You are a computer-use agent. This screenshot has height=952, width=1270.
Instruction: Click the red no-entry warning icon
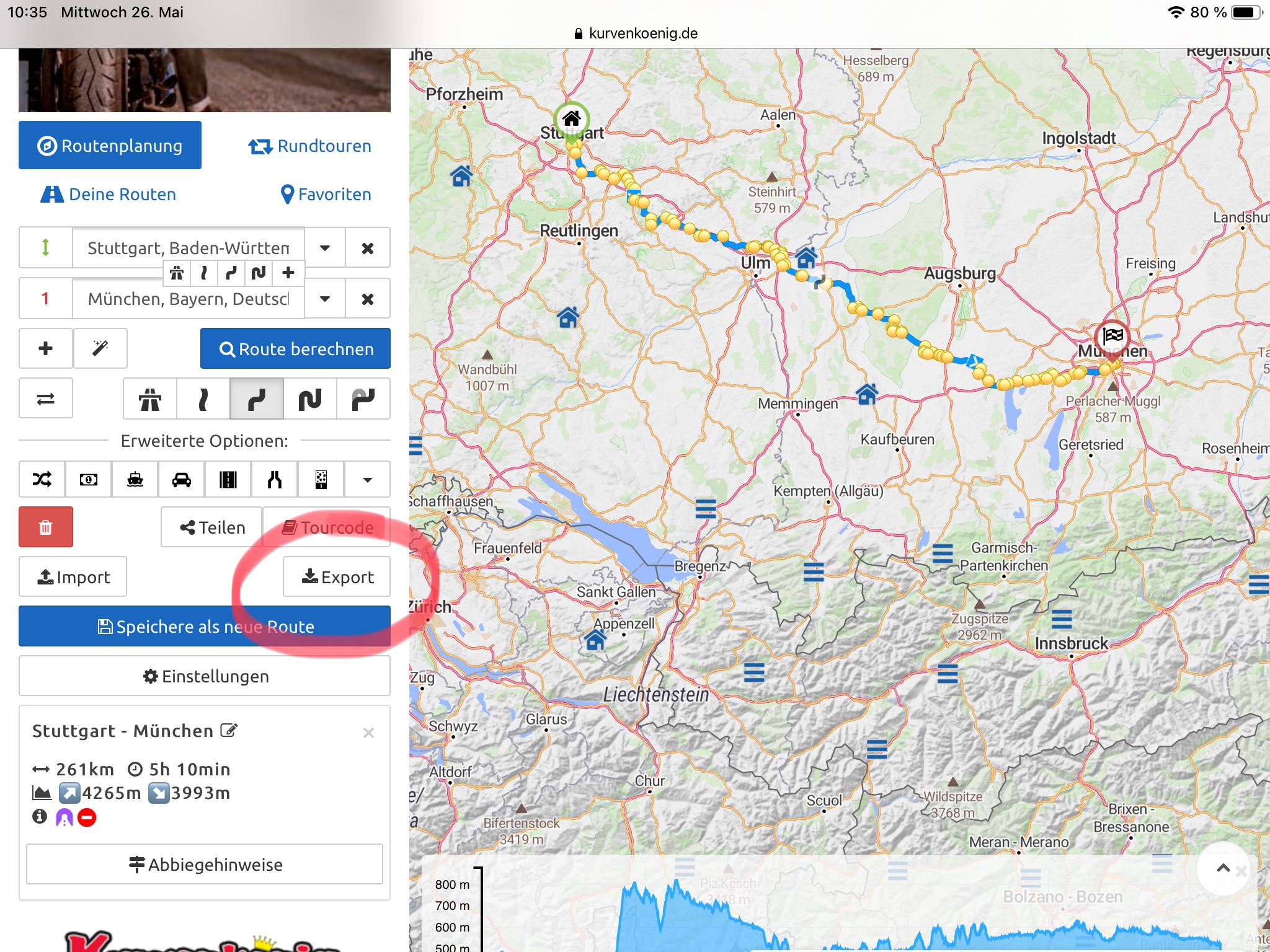87,818
